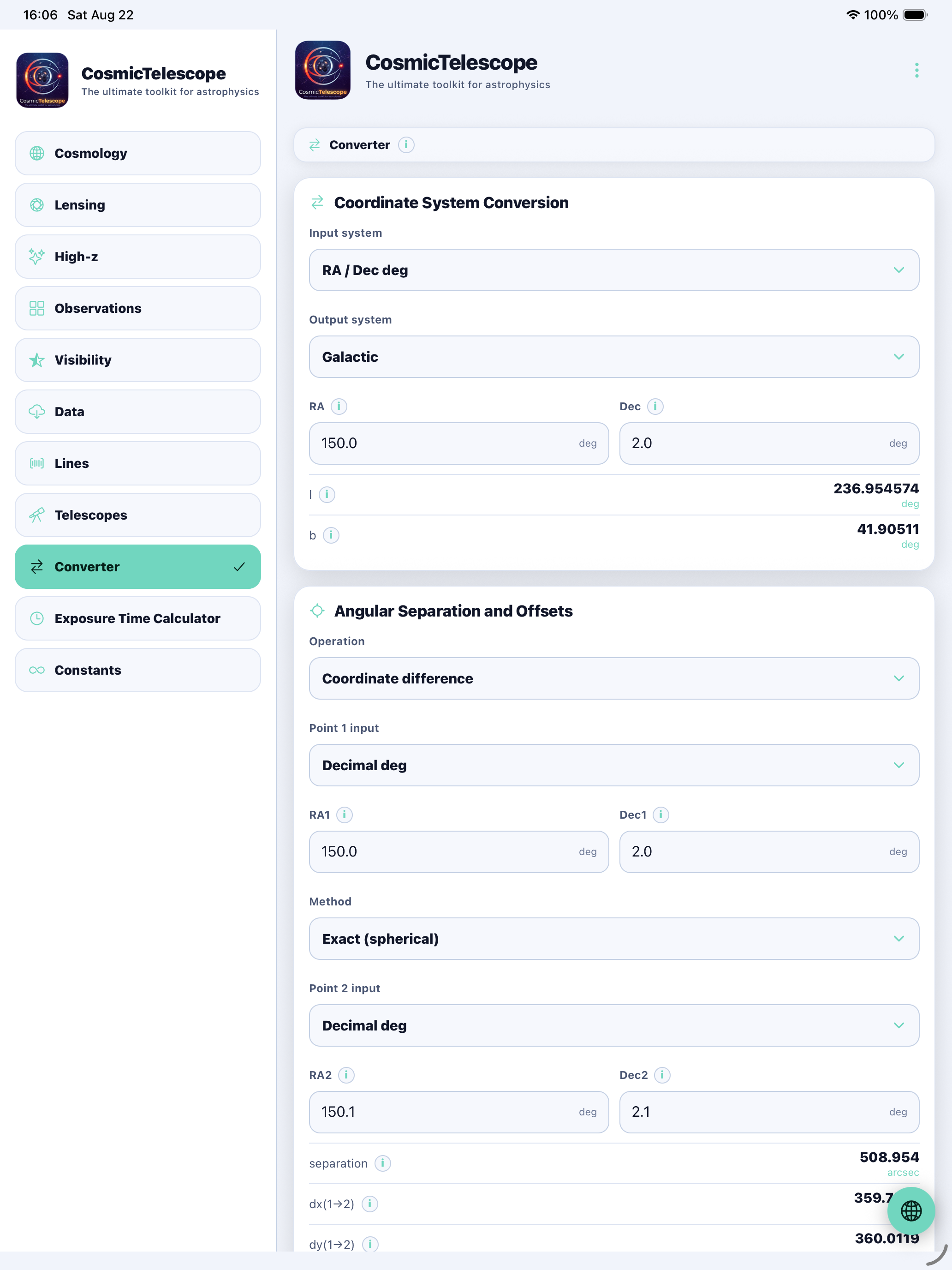This screenshot has height=1270, width=952.
Task: Select the l result value 236.954574
Action: pyautogui.click(x=876, y=489)
